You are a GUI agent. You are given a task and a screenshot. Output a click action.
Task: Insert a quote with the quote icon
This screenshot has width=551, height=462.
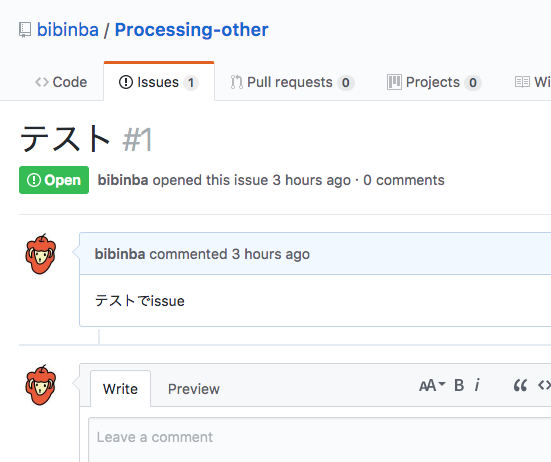tap(520, 385)
